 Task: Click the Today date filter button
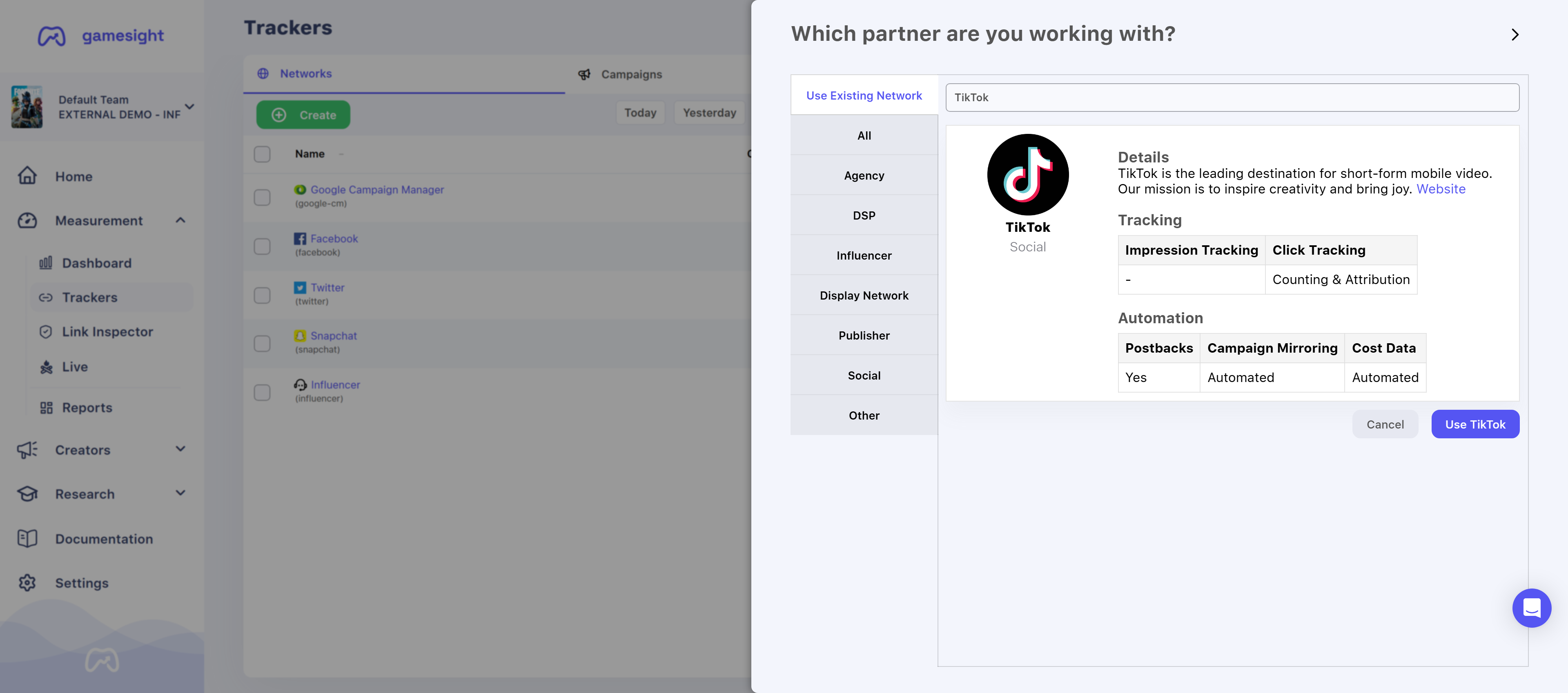click(640, 113)
